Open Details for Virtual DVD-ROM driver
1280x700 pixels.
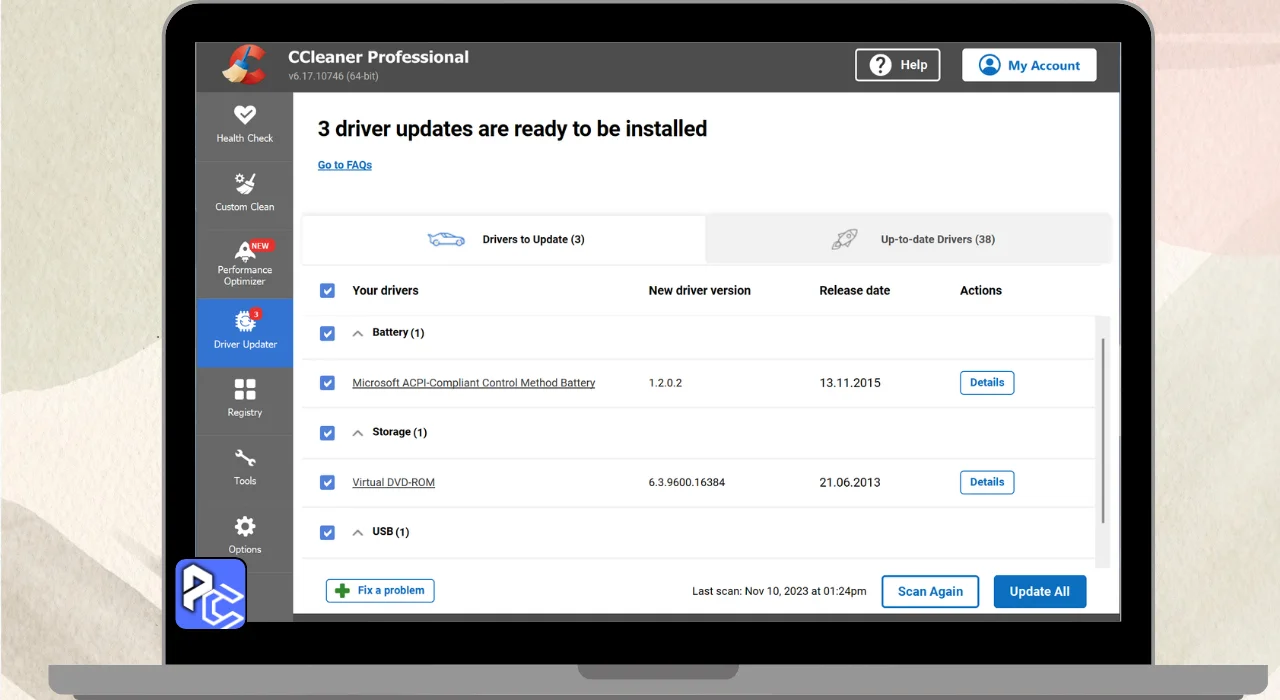pyautogui.click(x=986, y=482)
